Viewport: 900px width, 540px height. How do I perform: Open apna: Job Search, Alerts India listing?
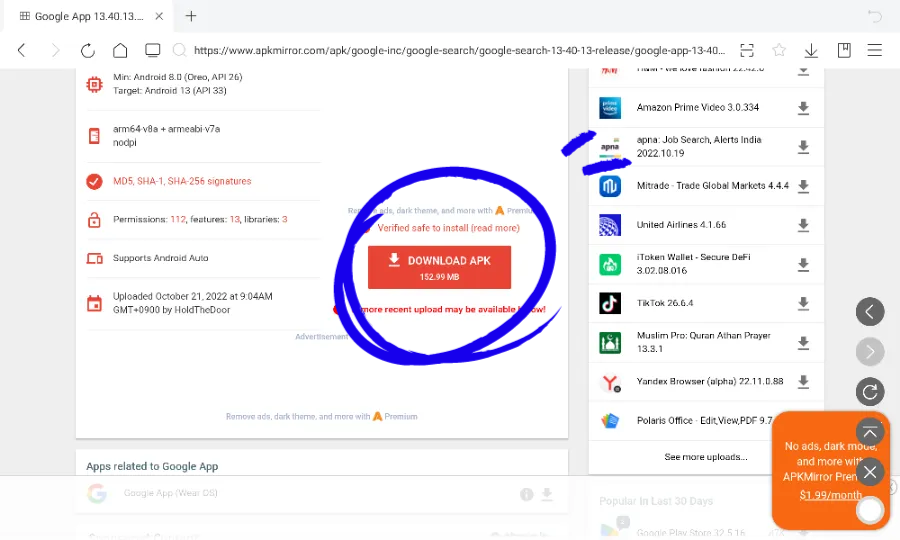pos(699,146)
